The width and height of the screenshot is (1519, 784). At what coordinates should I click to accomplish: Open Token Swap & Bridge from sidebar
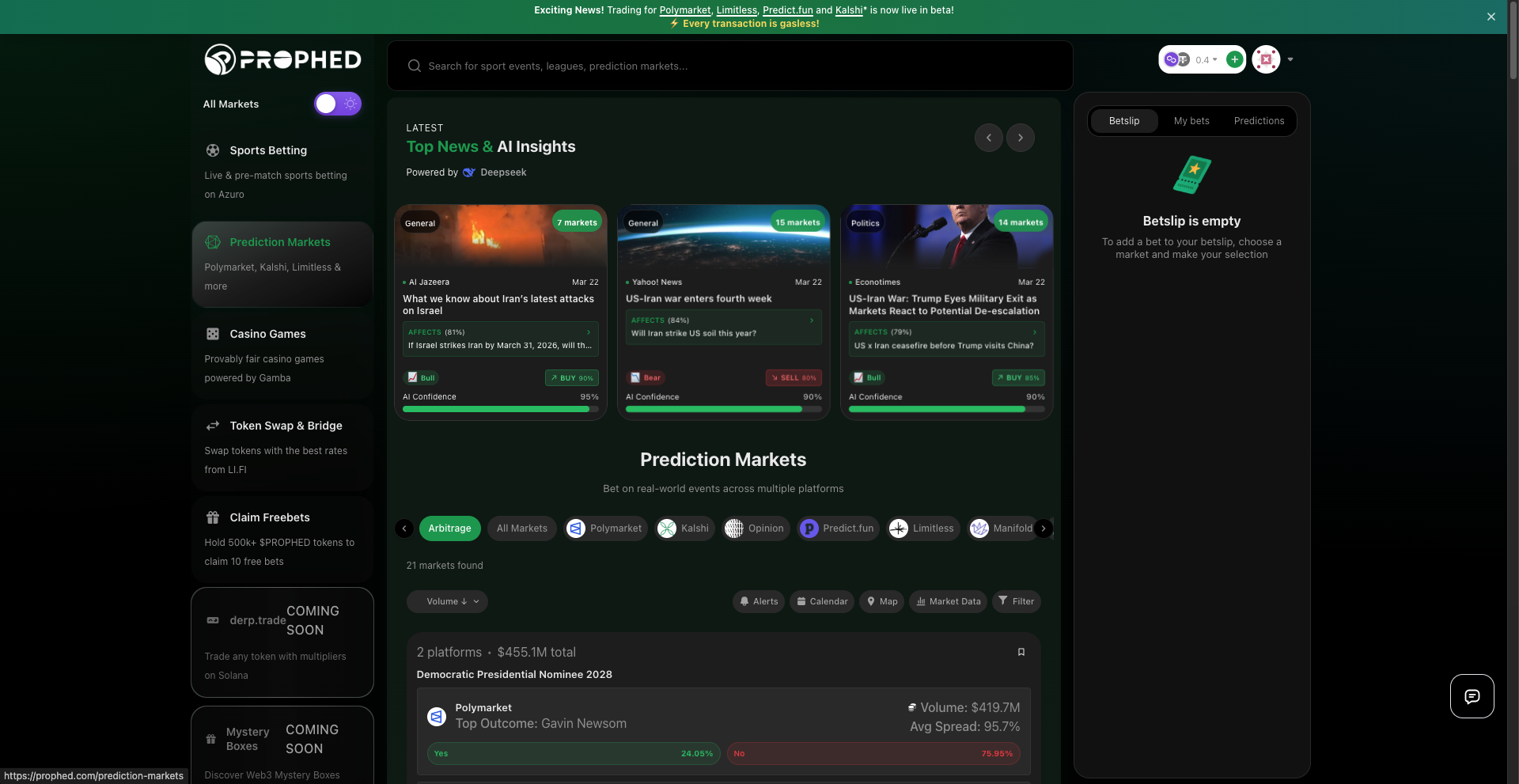[x=212, y=426]
